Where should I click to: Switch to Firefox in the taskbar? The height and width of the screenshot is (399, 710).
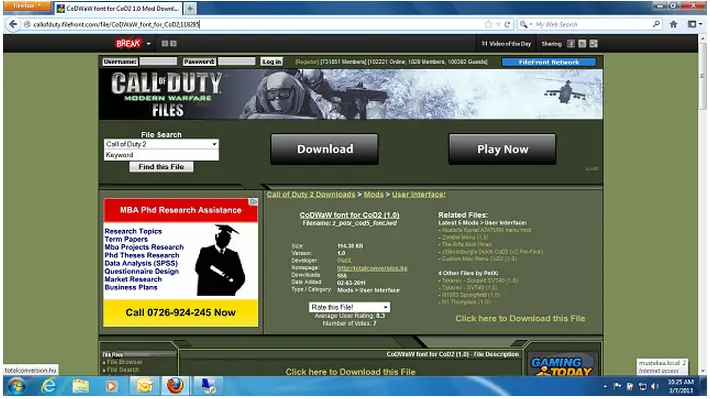175,386
